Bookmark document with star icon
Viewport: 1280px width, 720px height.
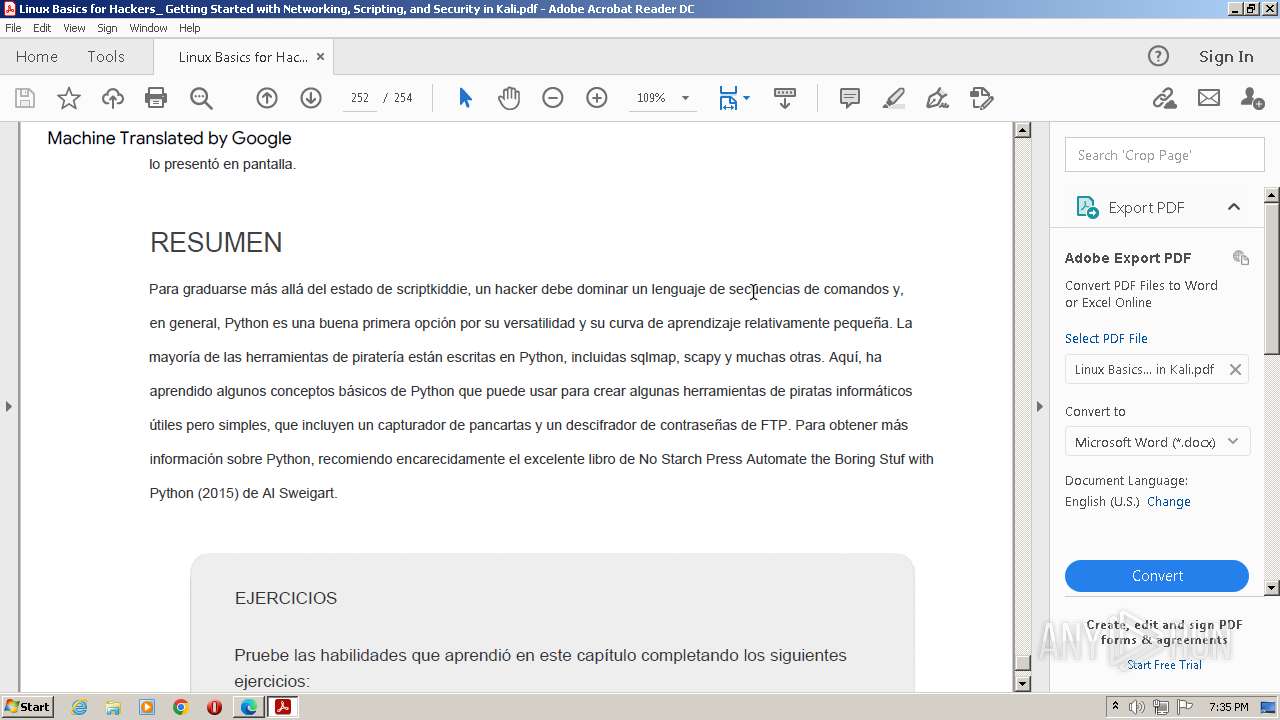(69, 98)
